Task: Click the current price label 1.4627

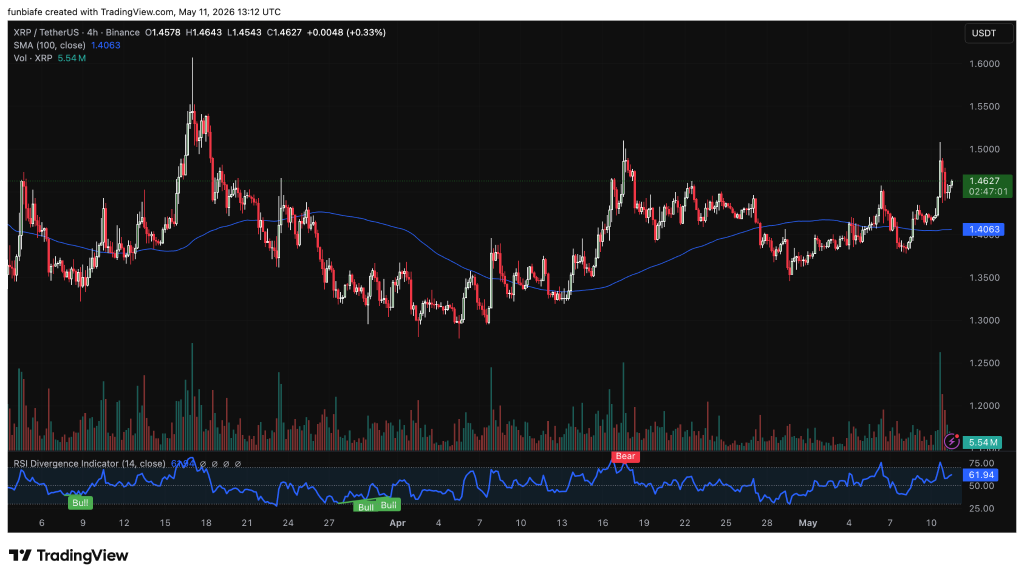Action: point(984,181)
